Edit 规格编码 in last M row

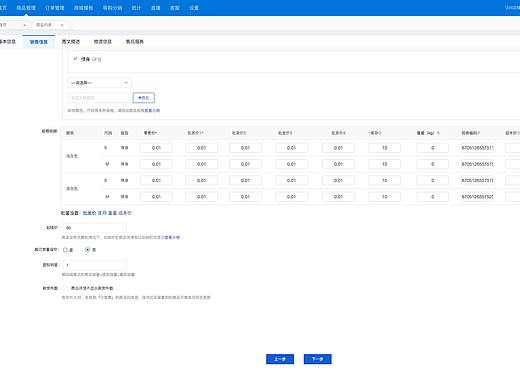coord(477,197)
